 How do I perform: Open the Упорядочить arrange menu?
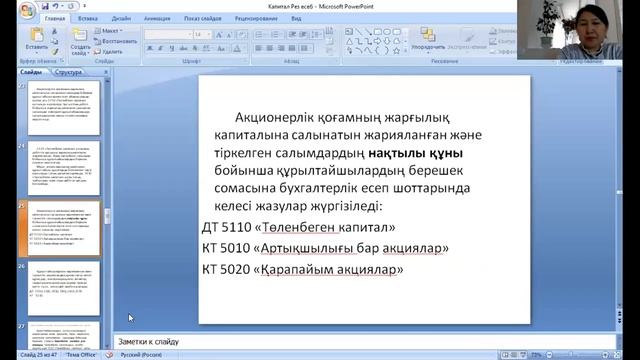(428, 40)
